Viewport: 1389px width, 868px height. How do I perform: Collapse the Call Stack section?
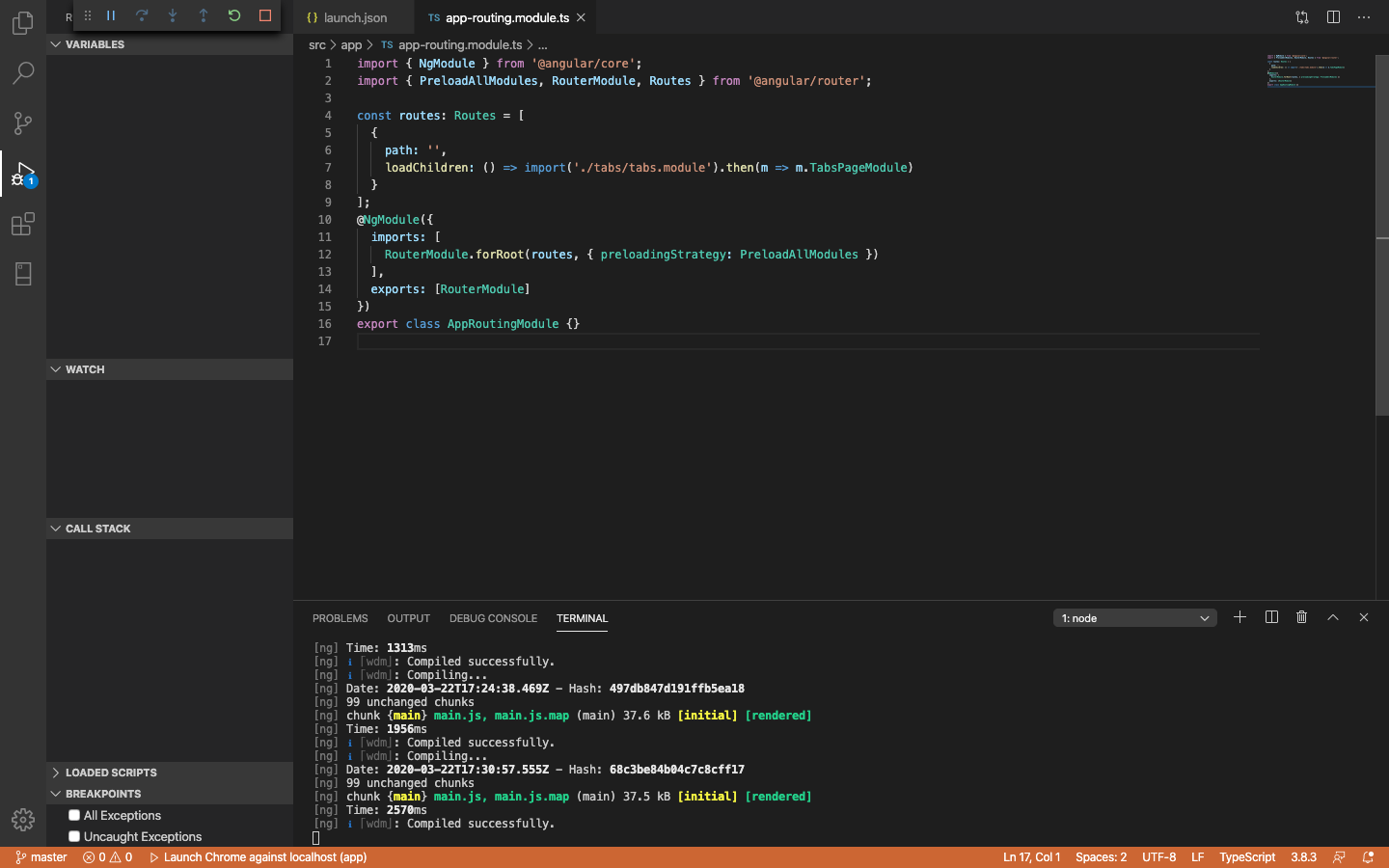coord(97,529)
